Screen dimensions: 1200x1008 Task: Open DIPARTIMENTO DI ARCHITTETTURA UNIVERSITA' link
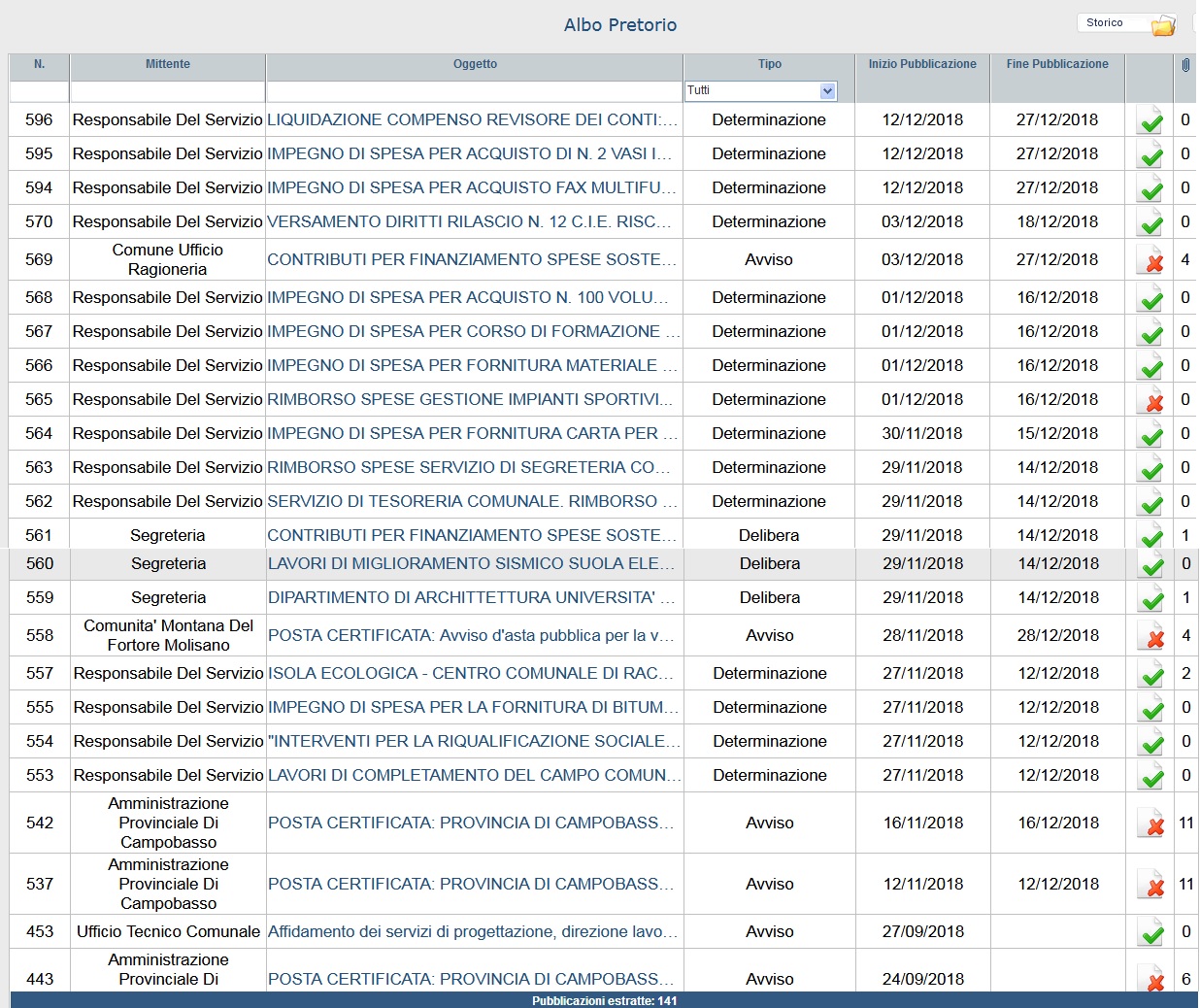pos(472,597)
